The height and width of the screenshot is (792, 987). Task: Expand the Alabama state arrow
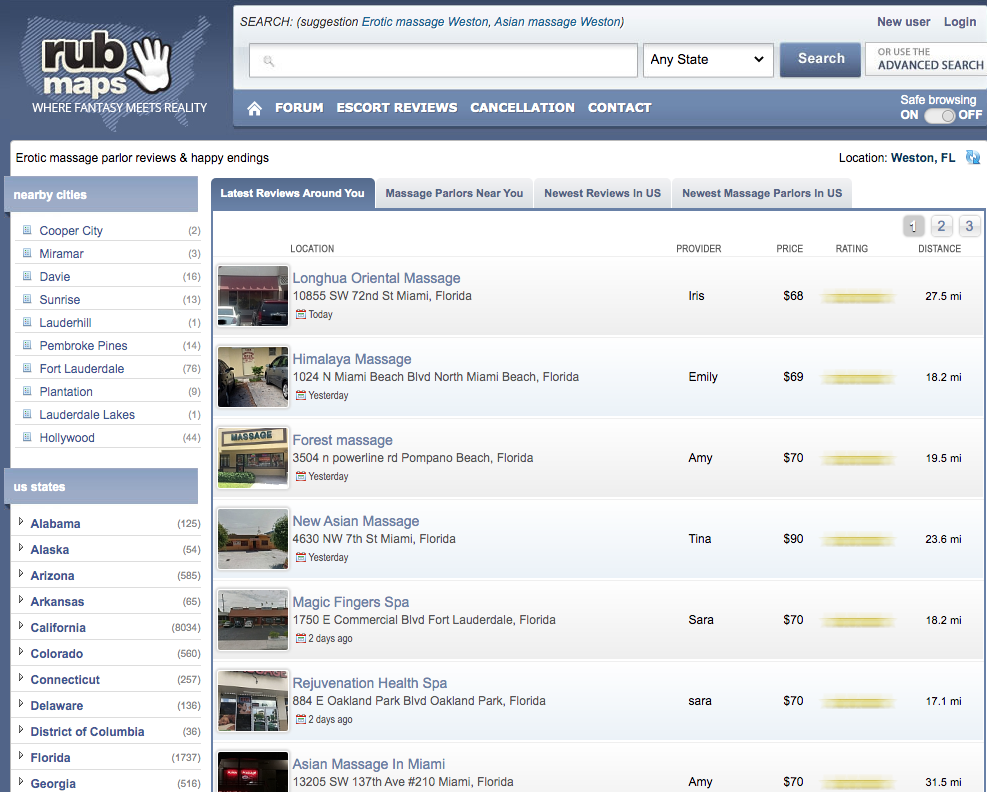[21, 522]
